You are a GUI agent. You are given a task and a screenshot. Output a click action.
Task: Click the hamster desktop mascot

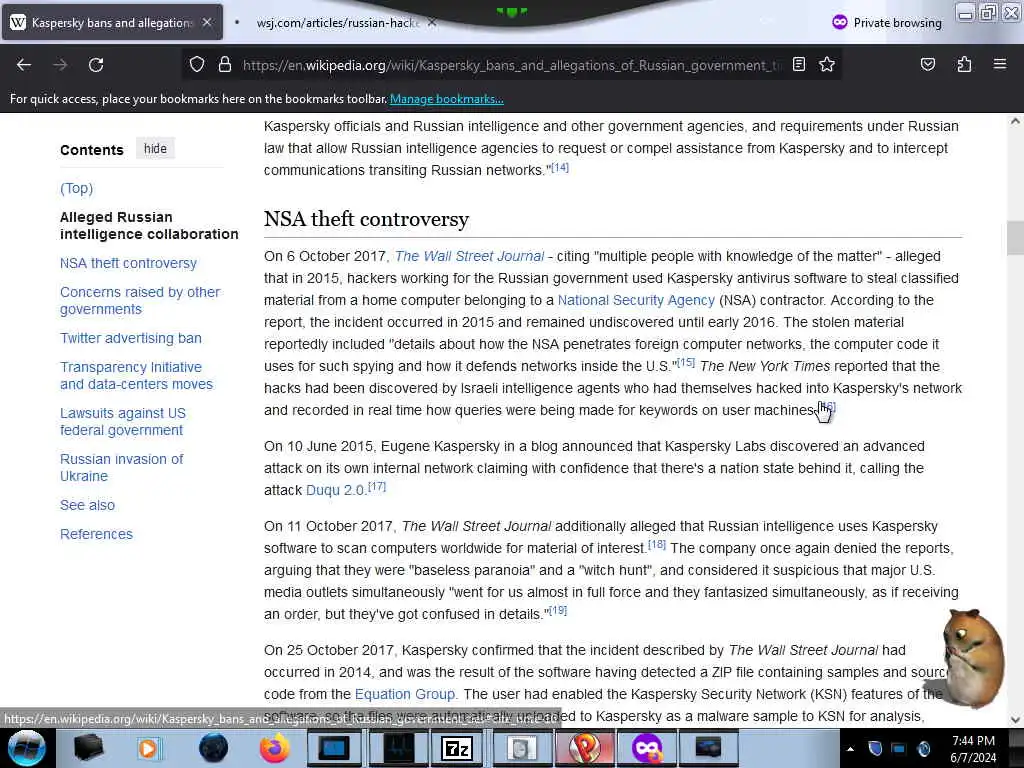pyautogui.click(x=974, y=657)
